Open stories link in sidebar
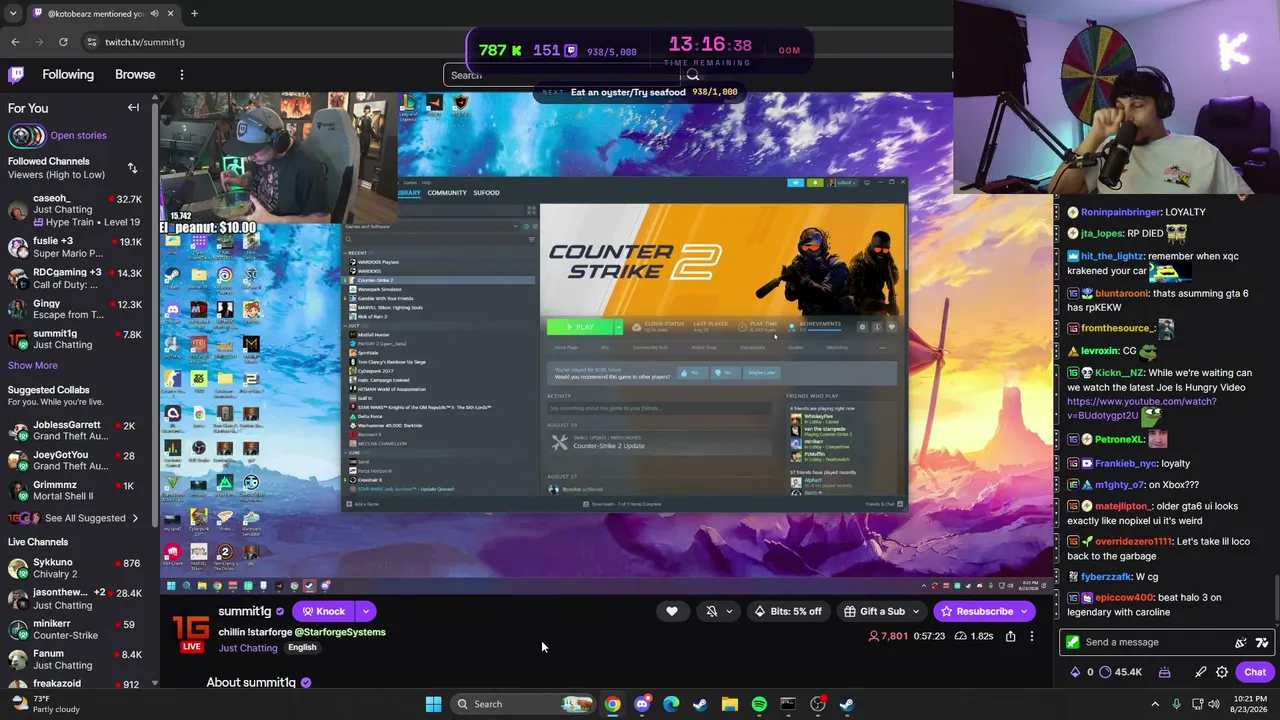 (x=78, y=135)
